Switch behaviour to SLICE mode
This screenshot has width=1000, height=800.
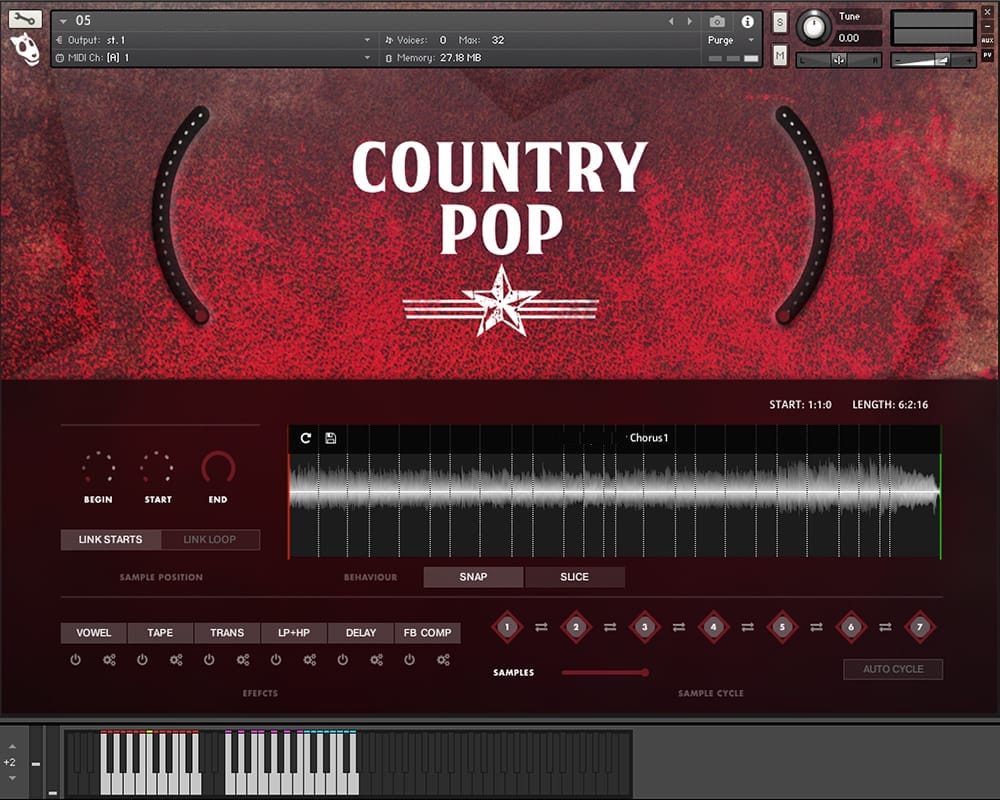click(575, 577)
